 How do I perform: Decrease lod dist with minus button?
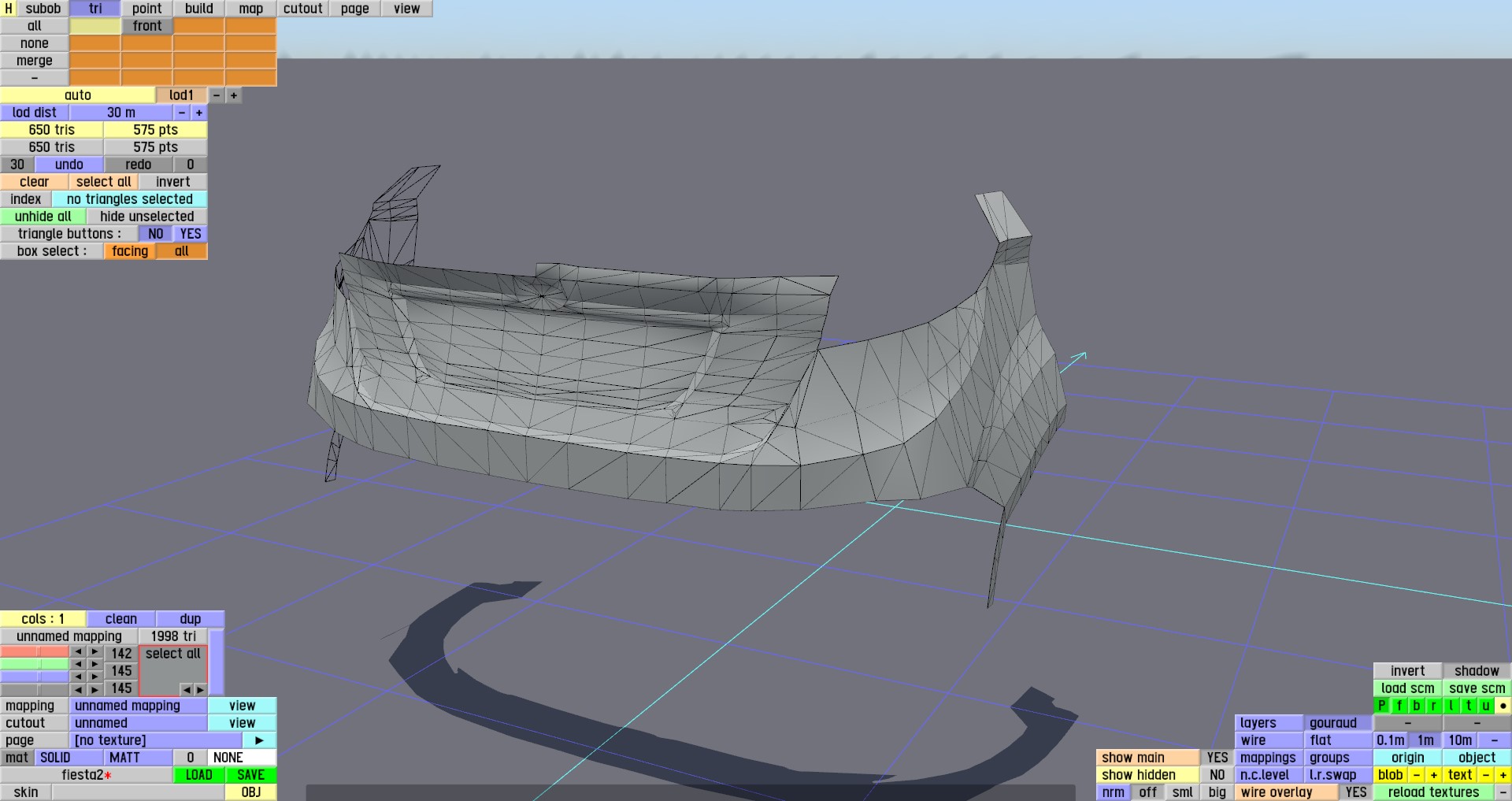[182, 113]
